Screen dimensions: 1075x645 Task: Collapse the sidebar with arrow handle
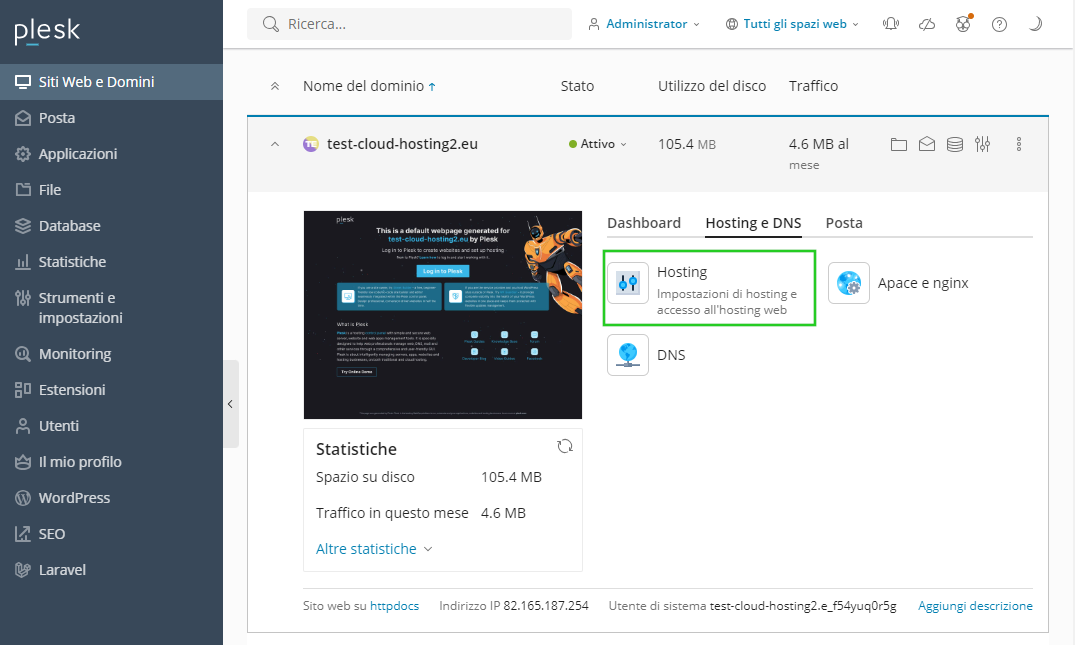230,404
